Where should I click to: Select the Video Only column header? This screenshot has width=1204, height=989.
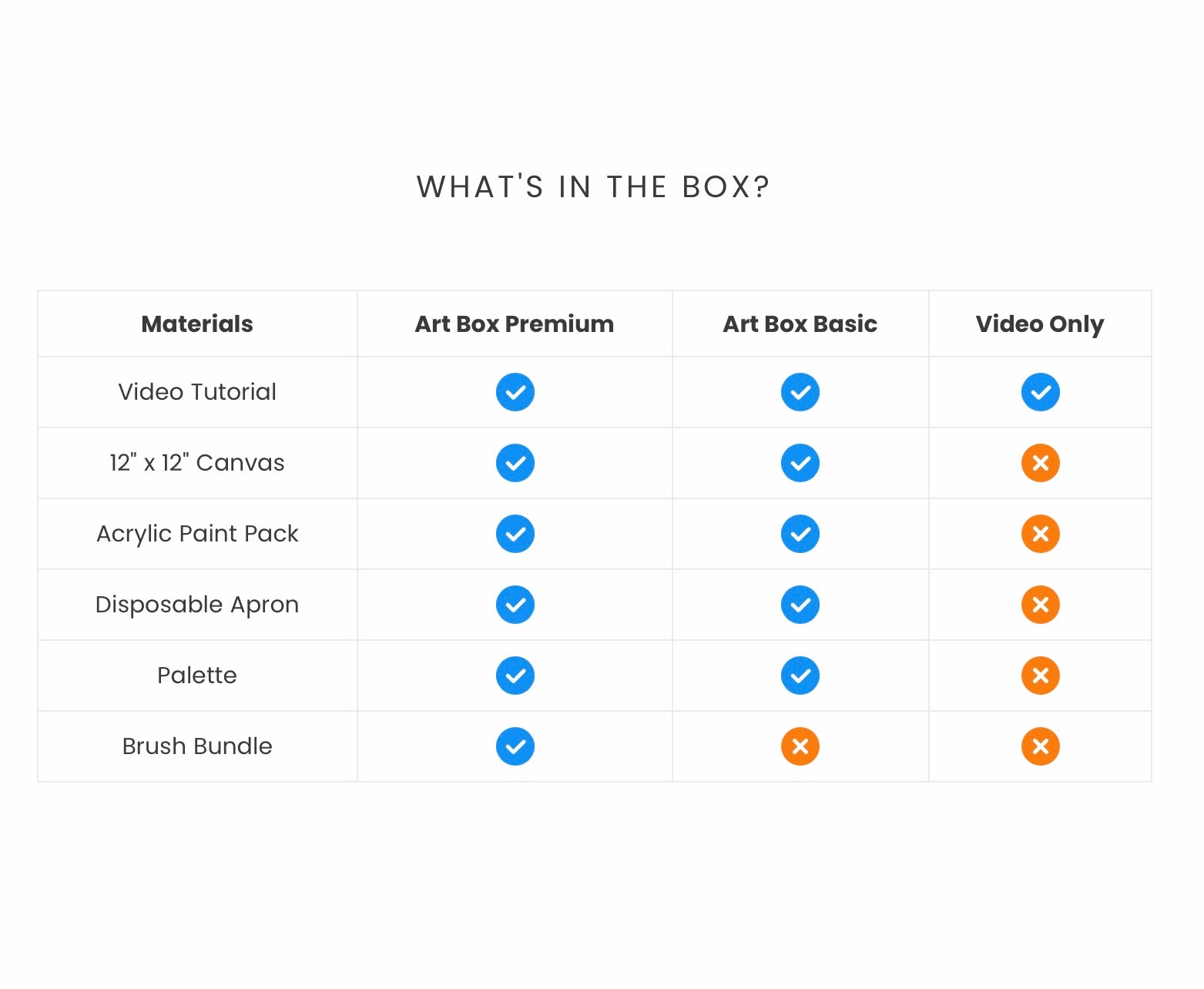pos(1039,324)
